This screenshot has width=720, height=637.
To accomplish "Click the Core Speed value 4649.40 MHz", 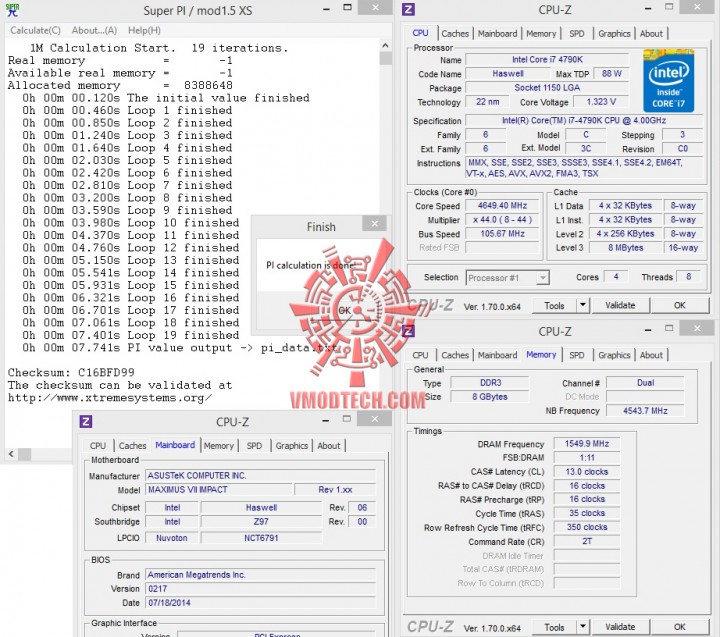I will point(502,205).
